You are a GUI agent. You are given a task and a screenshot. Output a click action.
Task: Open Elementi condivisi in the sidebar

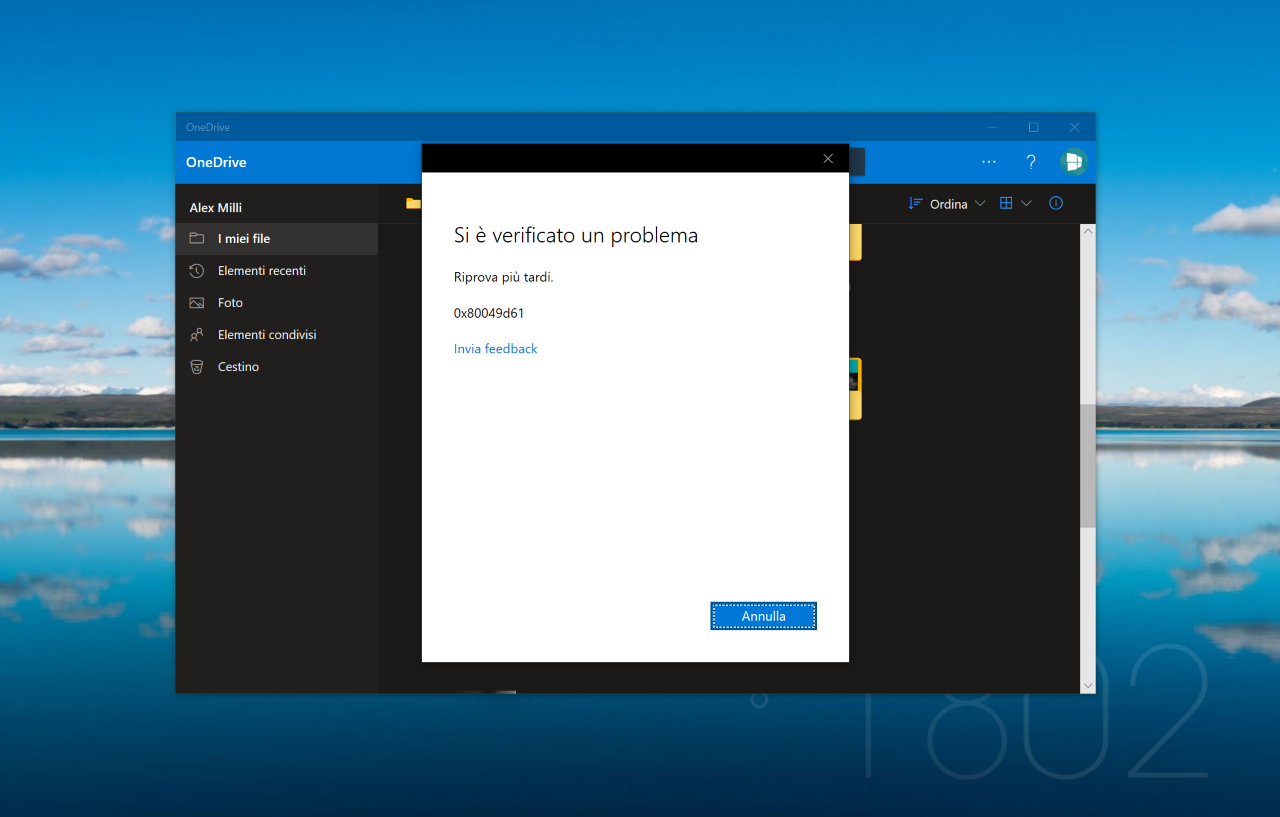pos(277,335)
